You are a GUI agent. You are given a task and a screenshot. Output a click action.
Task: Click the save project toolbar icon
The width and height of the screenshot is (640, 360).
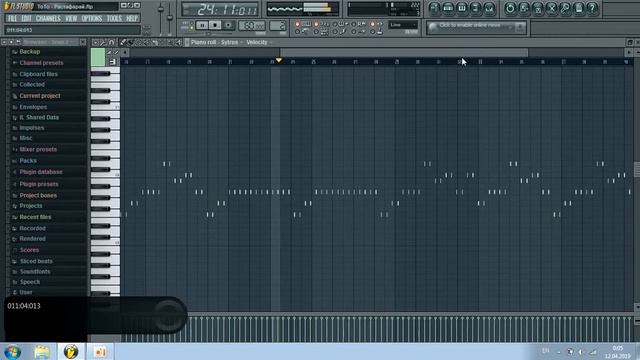tap(524, 8)
